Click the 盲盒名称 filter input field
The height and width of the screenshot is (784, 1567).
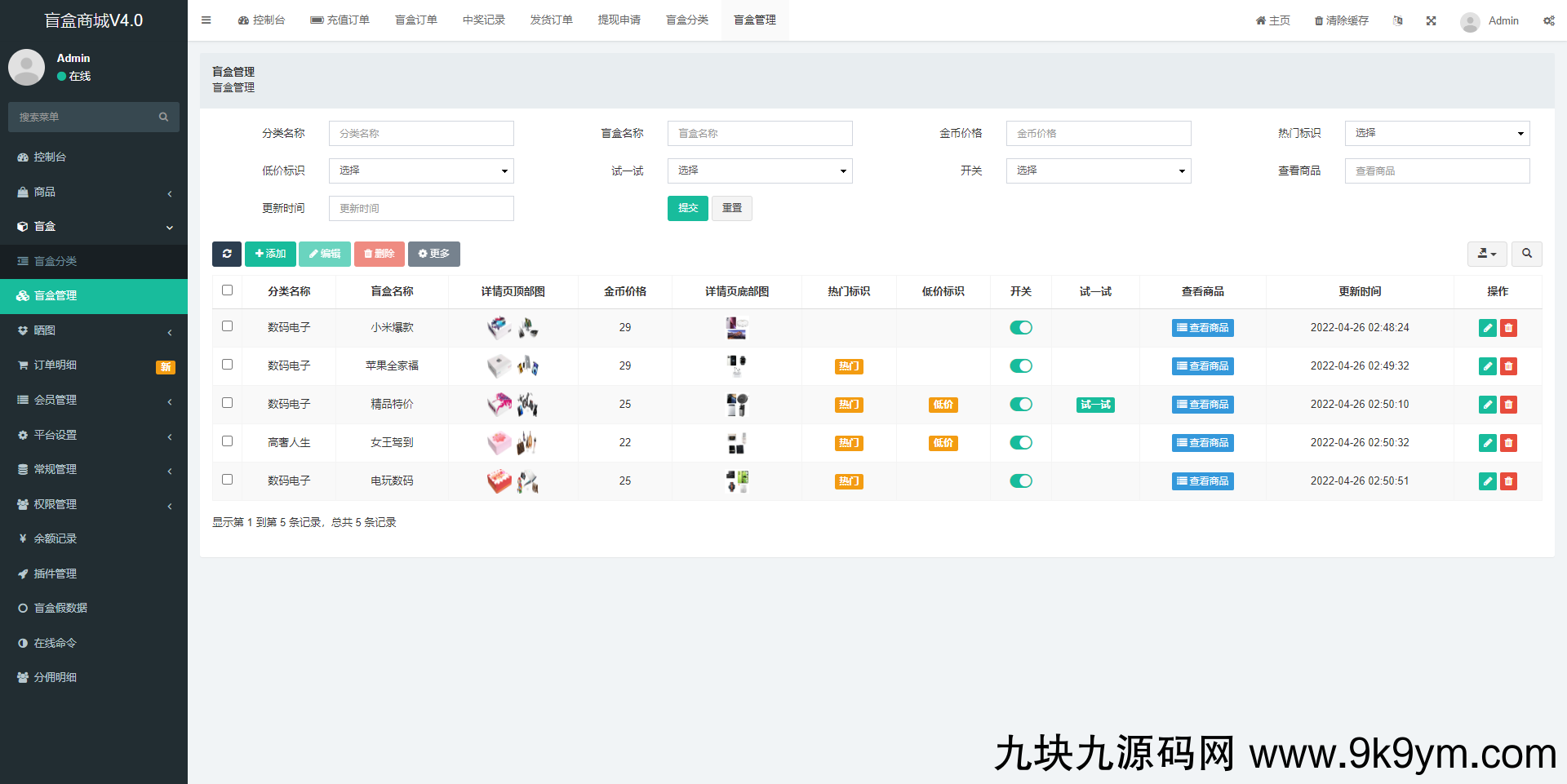tap(759, 133)
